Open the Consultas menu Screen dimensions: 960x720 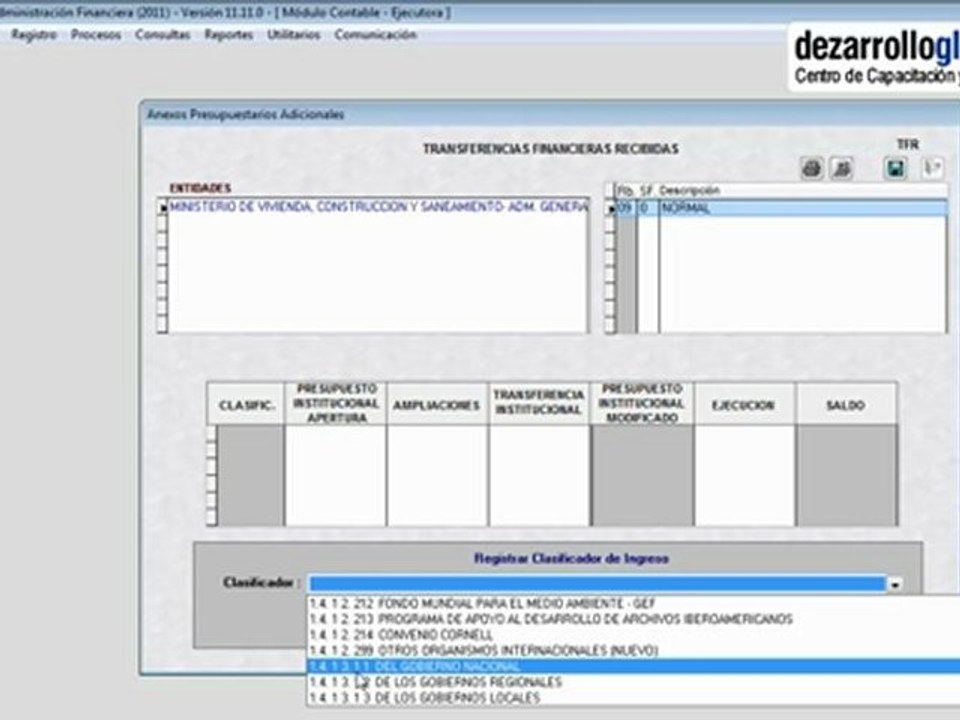tap(163, 35)
